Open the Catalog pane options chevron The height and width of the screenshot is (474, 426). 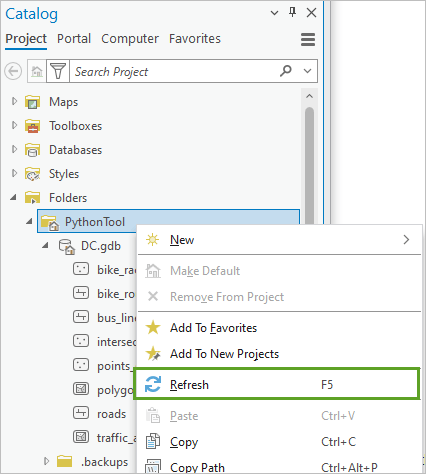pos(274,13)
